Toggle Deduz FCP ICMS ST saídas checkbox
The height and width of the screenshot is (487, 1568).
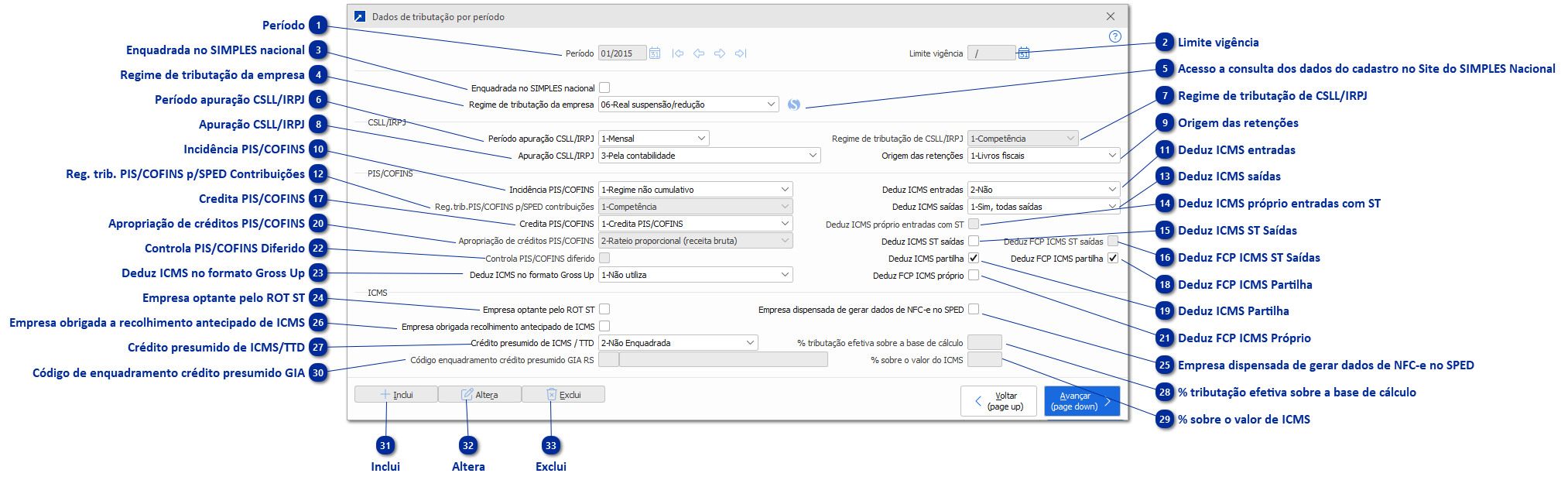point(1113,241)
